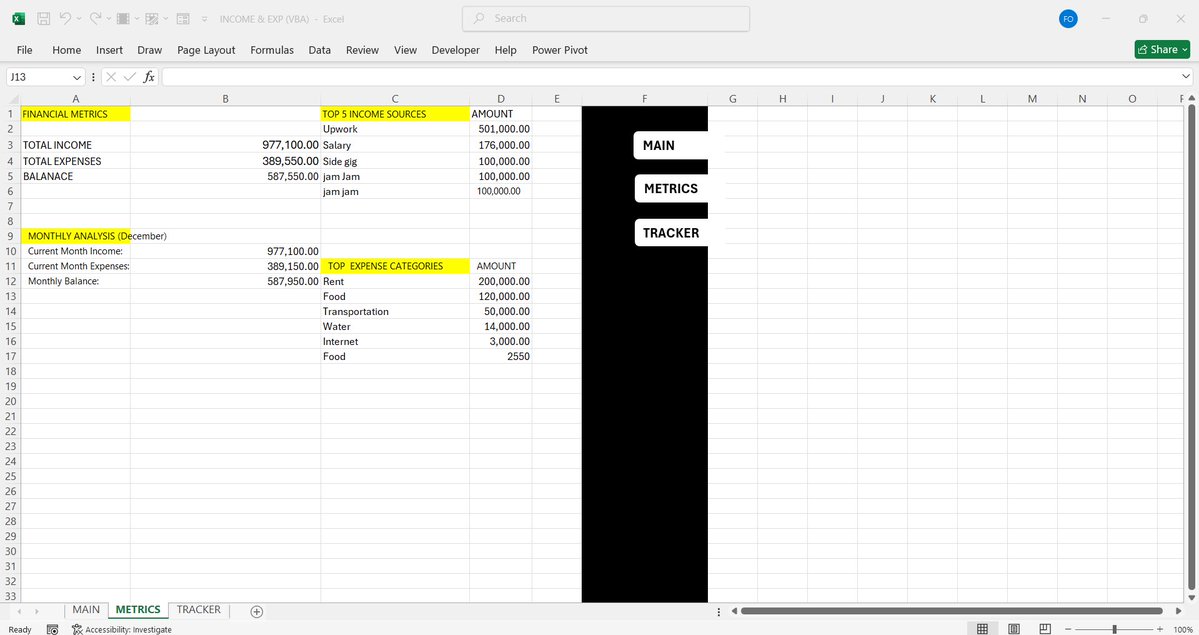The image size is (1199, 635).
Task: Open the Page Layout ribbon tab
Action: click(x=206, y=50)
